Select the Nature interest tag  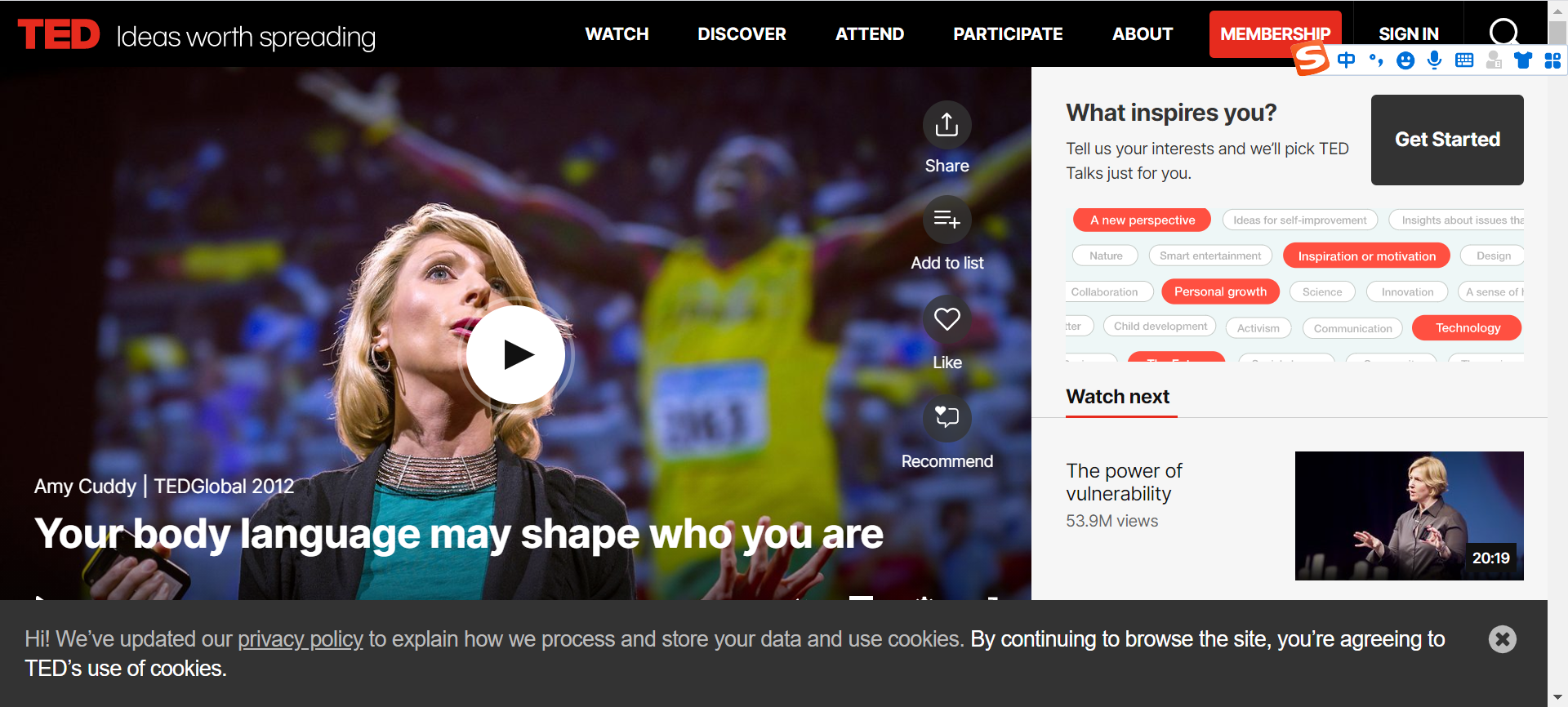[1106, 256]
